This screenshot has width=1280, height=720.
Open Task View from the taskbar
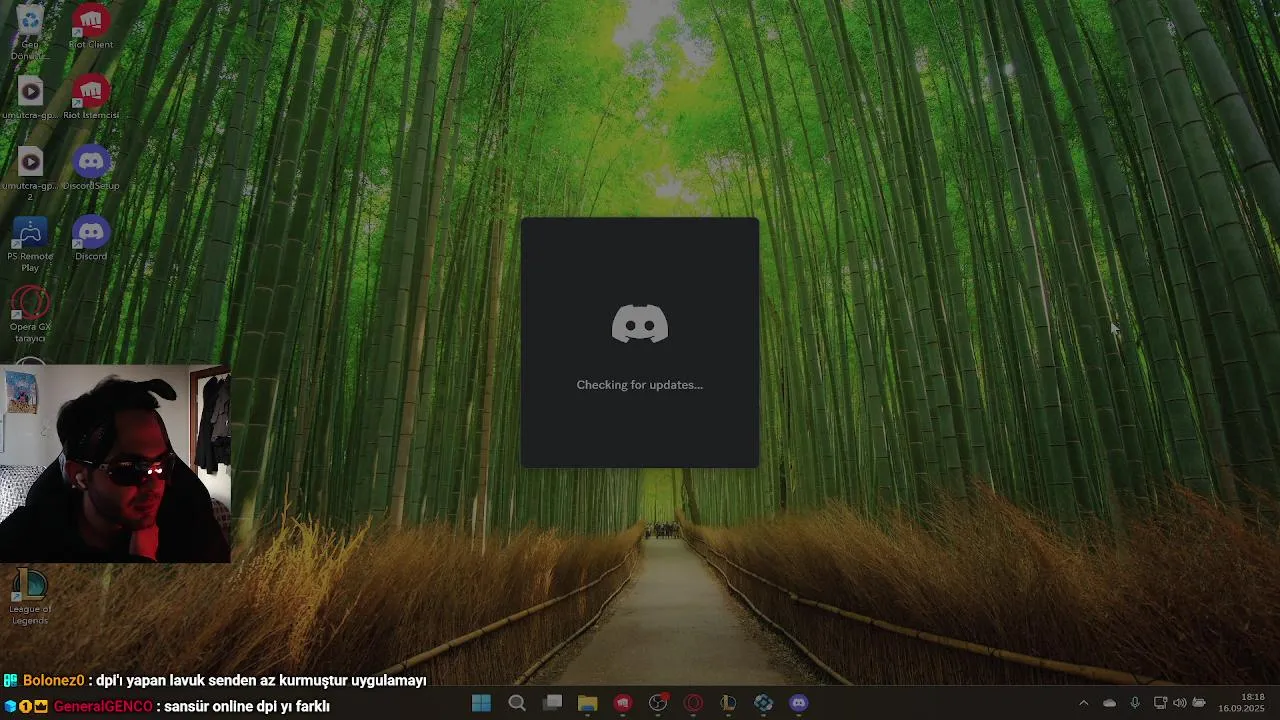[x=552, y=703]
